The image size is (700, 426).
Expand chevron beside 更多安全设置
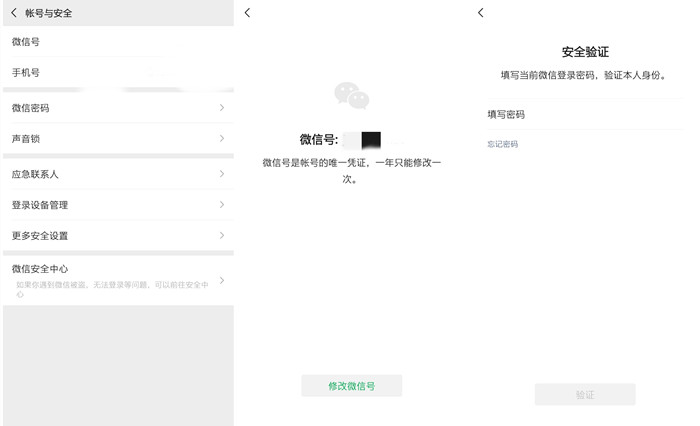(x=222, y=235)
